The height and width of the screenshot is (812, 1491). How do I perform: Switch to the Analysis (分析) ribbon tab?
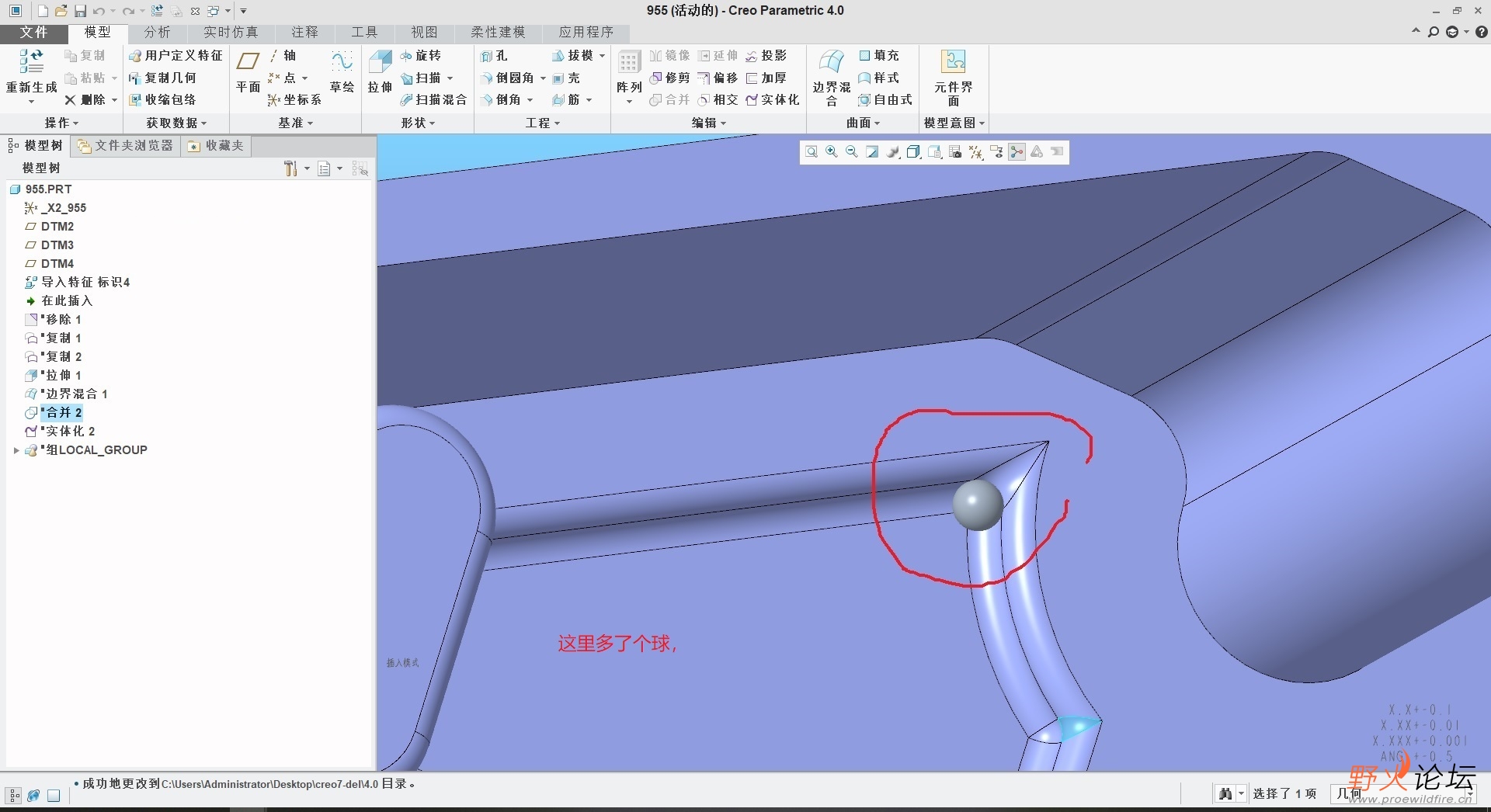pyautogui.click(x=157, y=33)
